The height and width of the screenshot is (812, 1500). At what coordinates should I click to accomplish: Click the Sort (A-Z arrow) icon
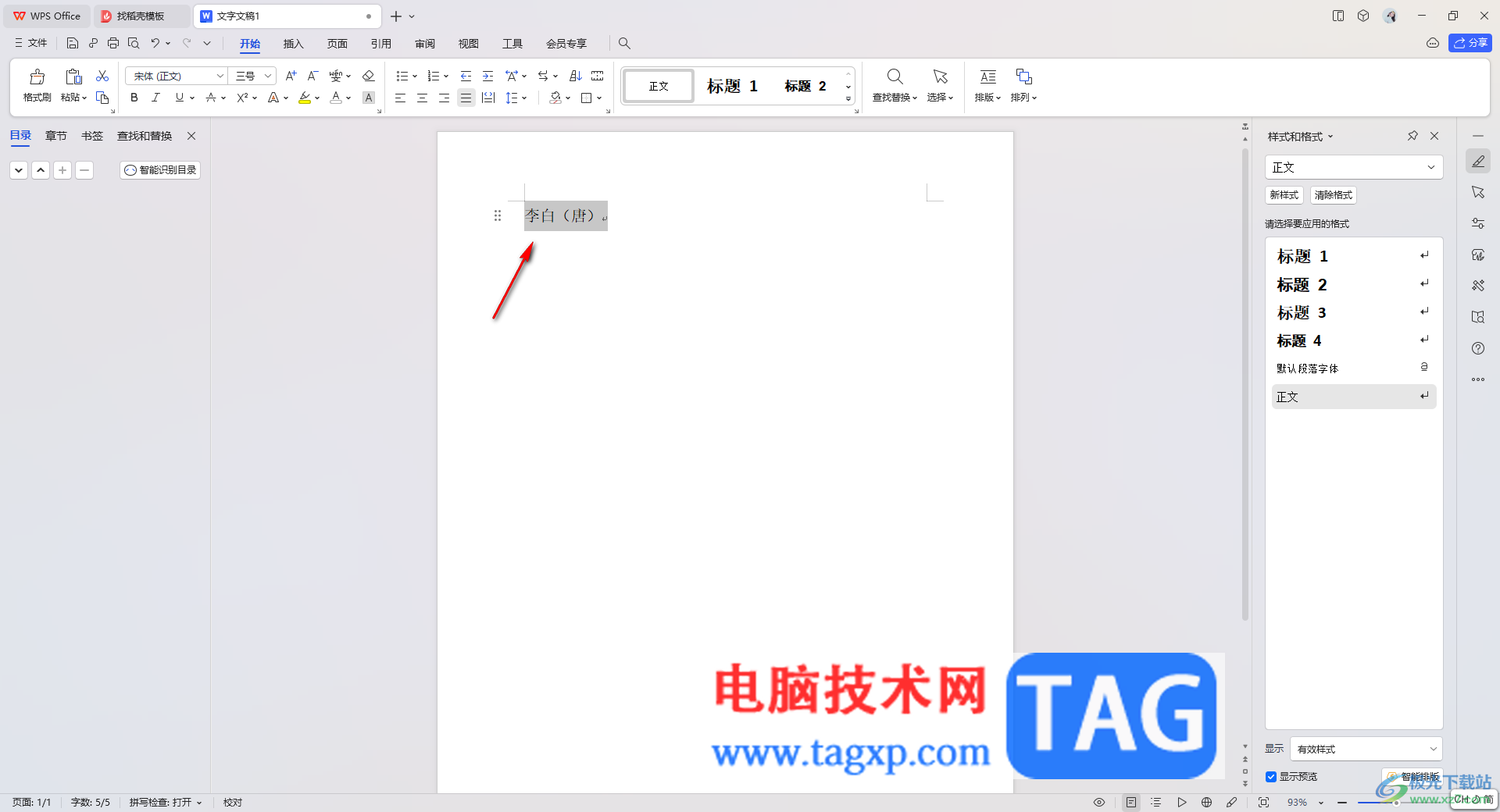pyautogui.click(x=576, y=76)
